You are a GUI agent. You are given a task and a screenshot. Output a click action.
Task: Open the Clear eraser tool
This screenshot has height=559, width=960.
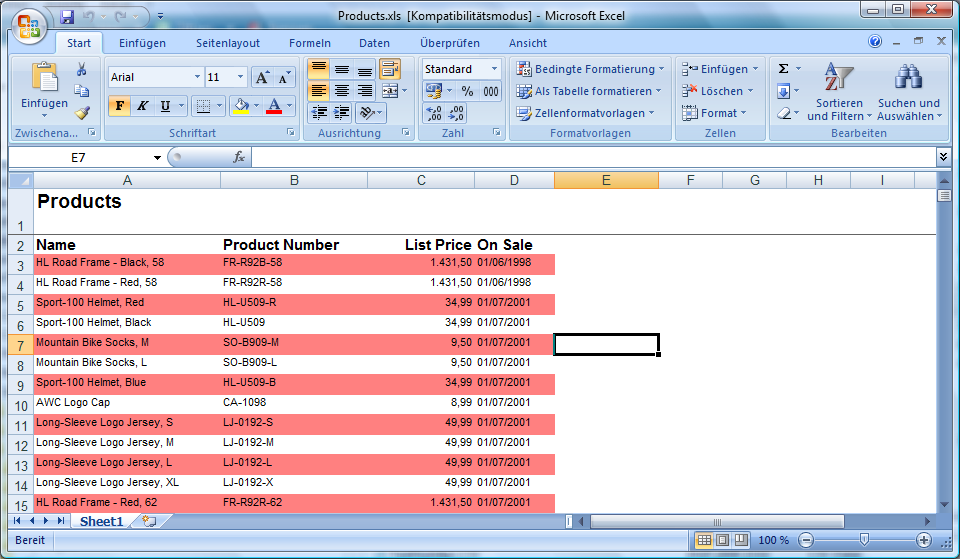point(783,113)
